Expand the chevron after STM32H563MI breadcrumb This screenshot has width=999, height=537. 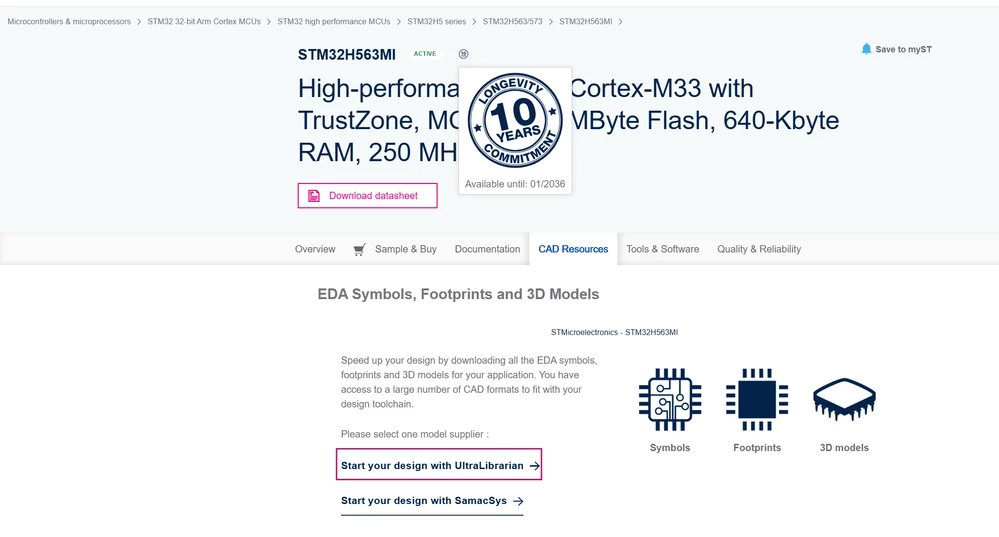point(621,22)
